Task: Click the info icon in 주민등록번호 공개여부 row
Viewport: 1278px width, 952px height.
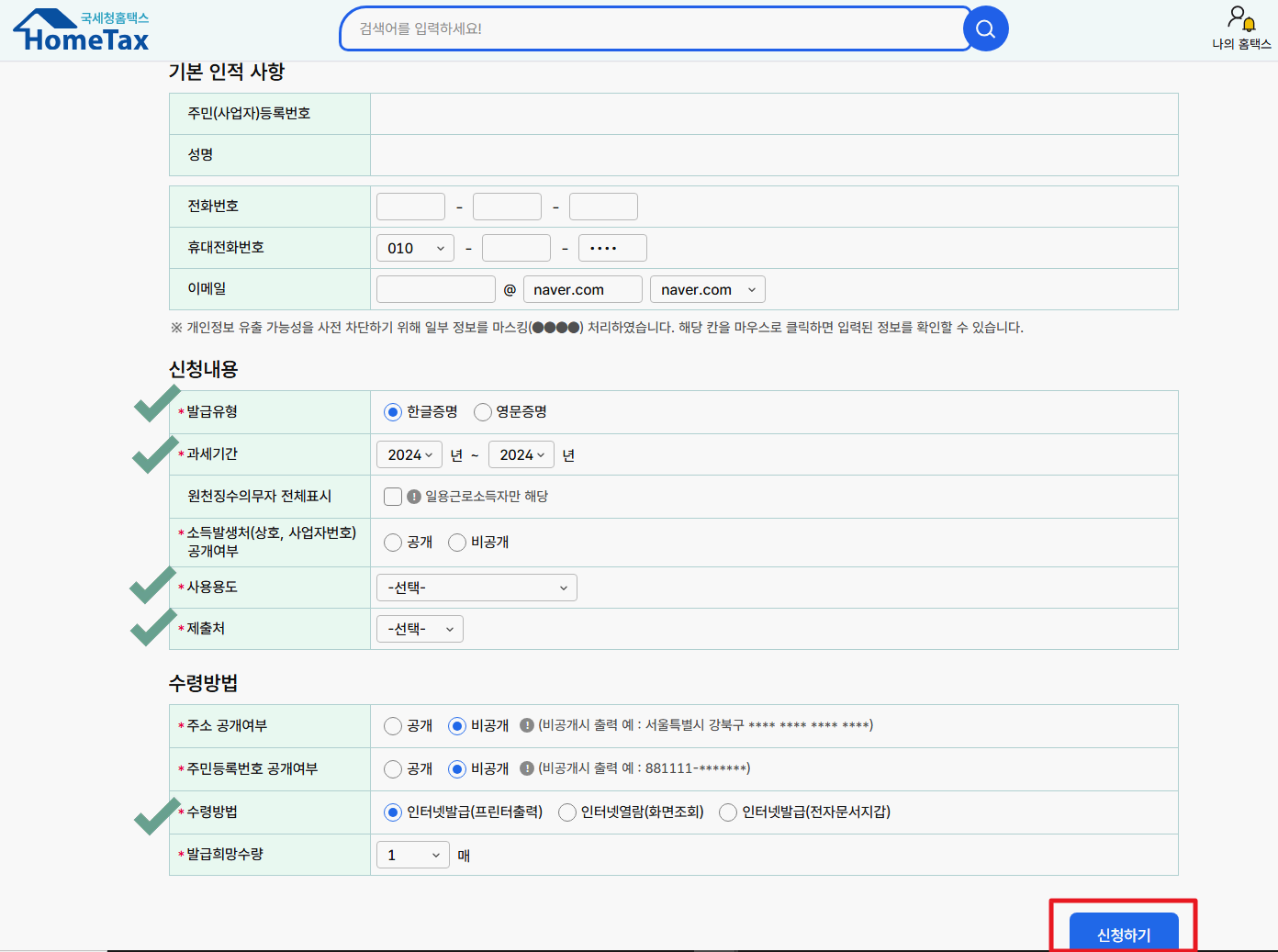Action: pos(527,769)
